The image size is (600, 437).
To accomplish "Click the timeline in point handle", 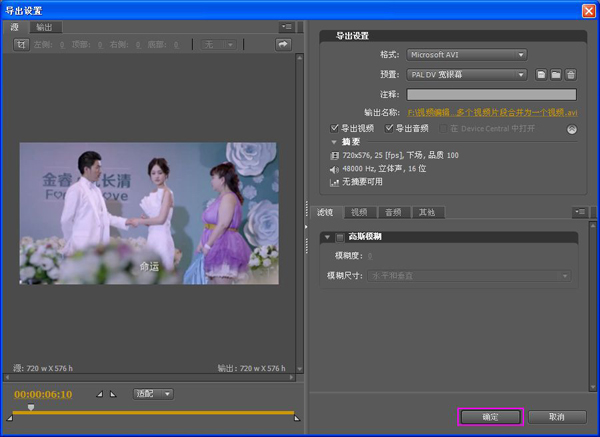I will [10, 418].
